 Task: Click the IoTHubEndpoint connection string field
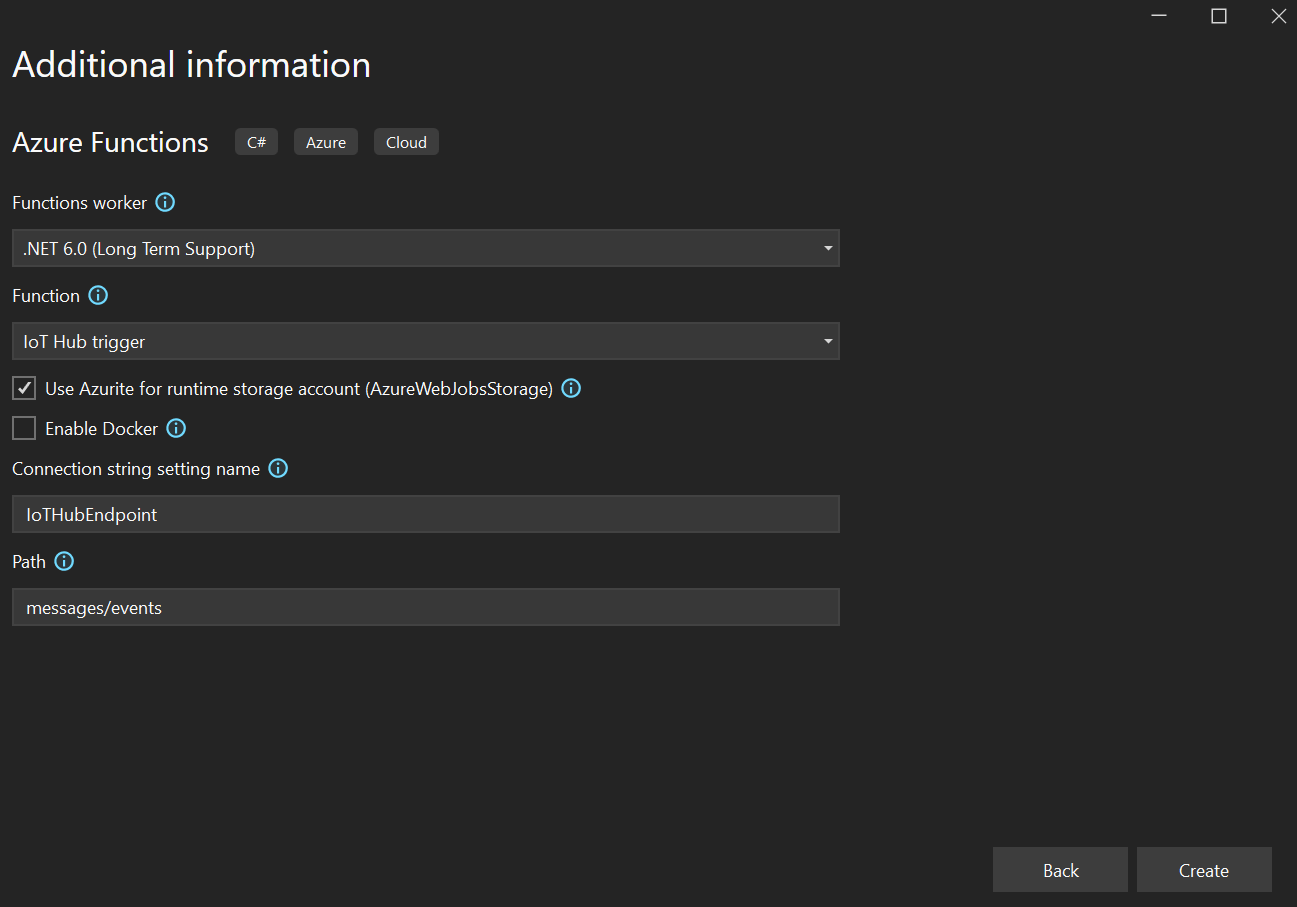click(426, 514)
